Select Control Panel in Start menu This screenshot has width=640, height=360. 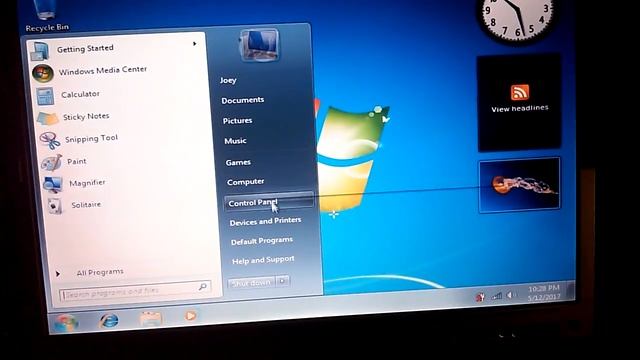point(269,202)
